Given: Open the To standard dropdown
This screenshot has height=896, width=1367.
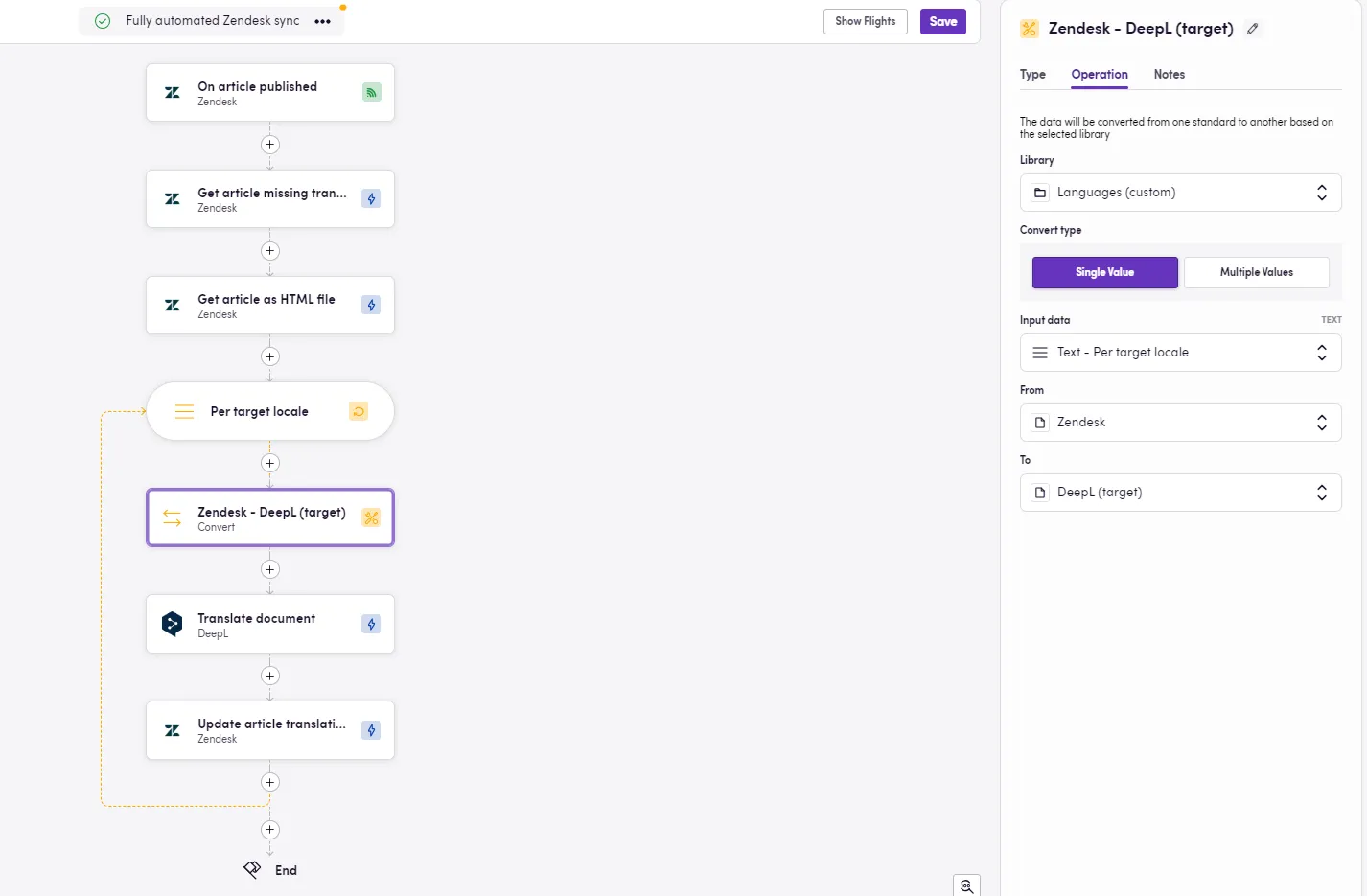Looking at the screenshot, I should [x=1180, y=493].
